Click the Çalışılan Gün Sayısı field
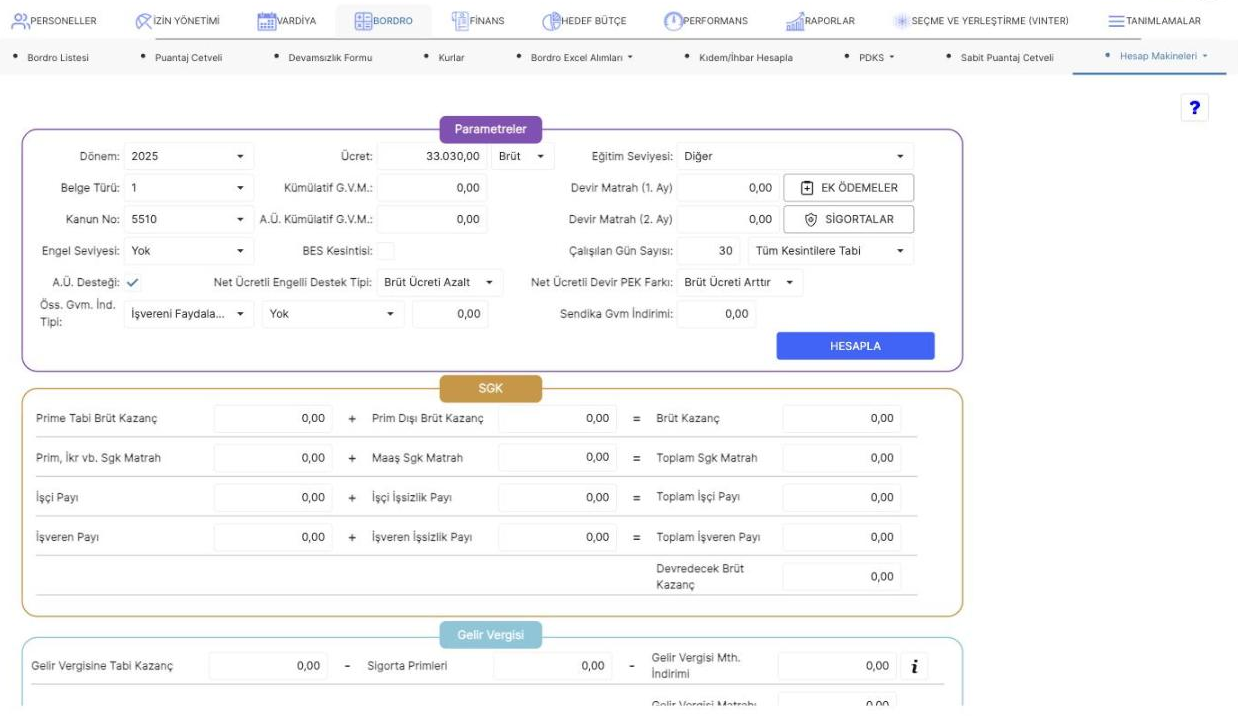The height and width of the screenshot is (716, 1238). [x=710, y=250]
